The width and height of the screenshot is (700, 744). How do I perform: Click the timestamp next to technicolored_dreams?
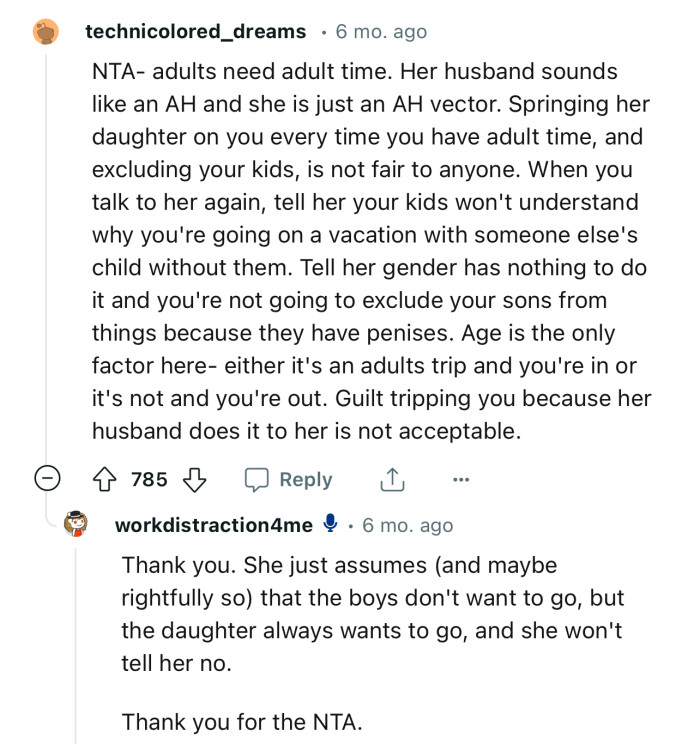click(x=381, y=32)
